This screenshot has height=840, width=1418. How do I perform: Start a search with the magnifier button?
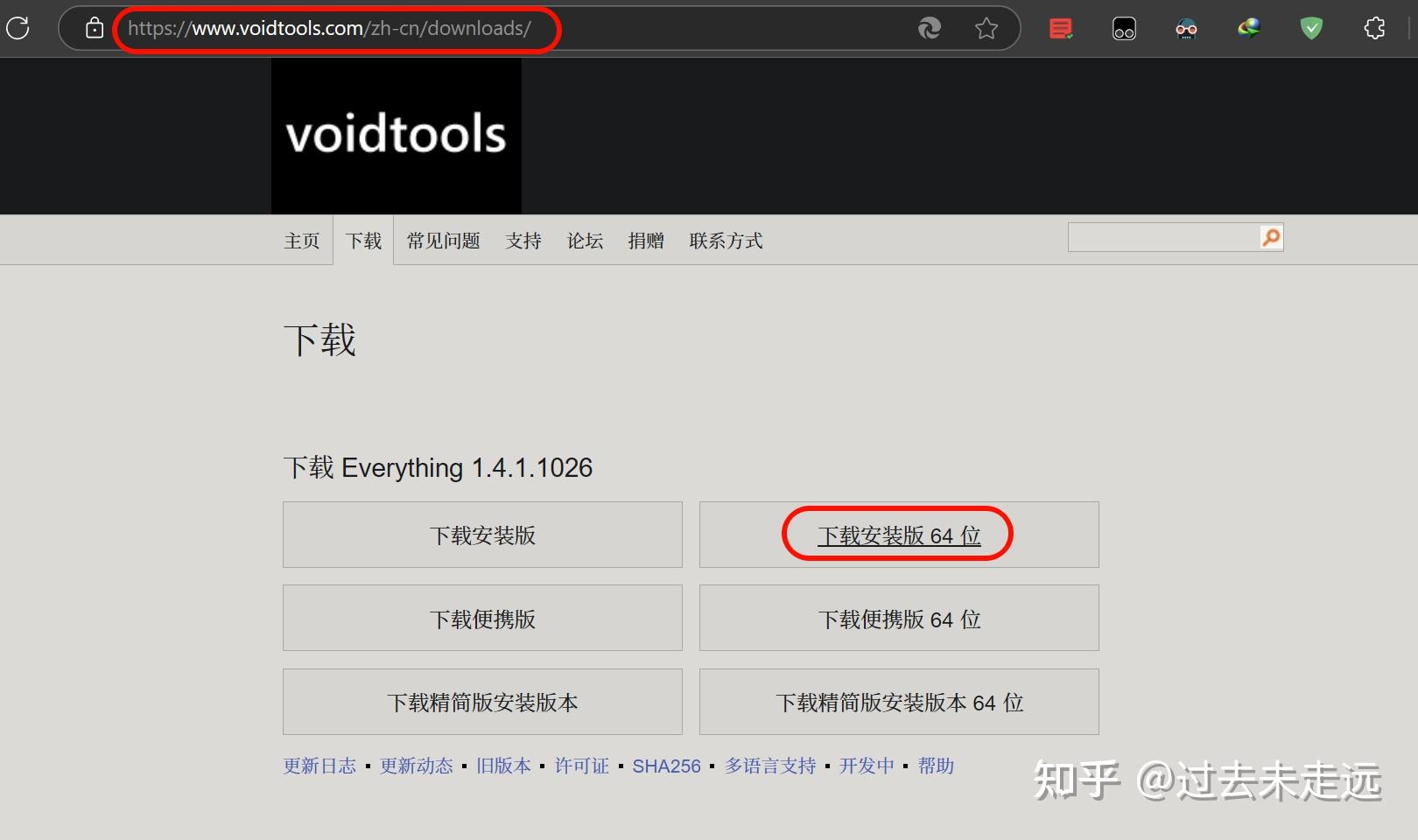(x=1269, y=236)
